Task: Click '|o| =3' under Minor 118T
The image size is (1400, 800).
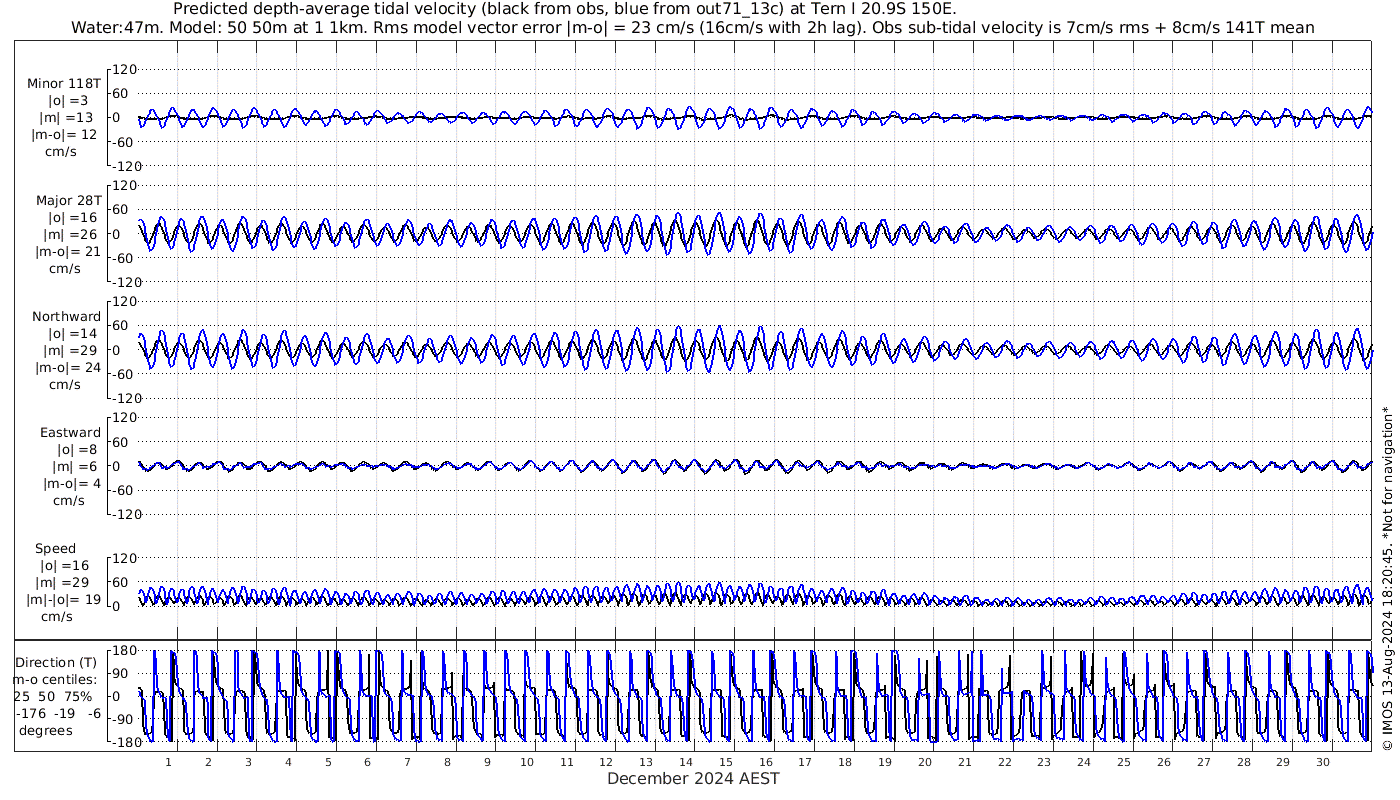Action: tap(69, 101)
